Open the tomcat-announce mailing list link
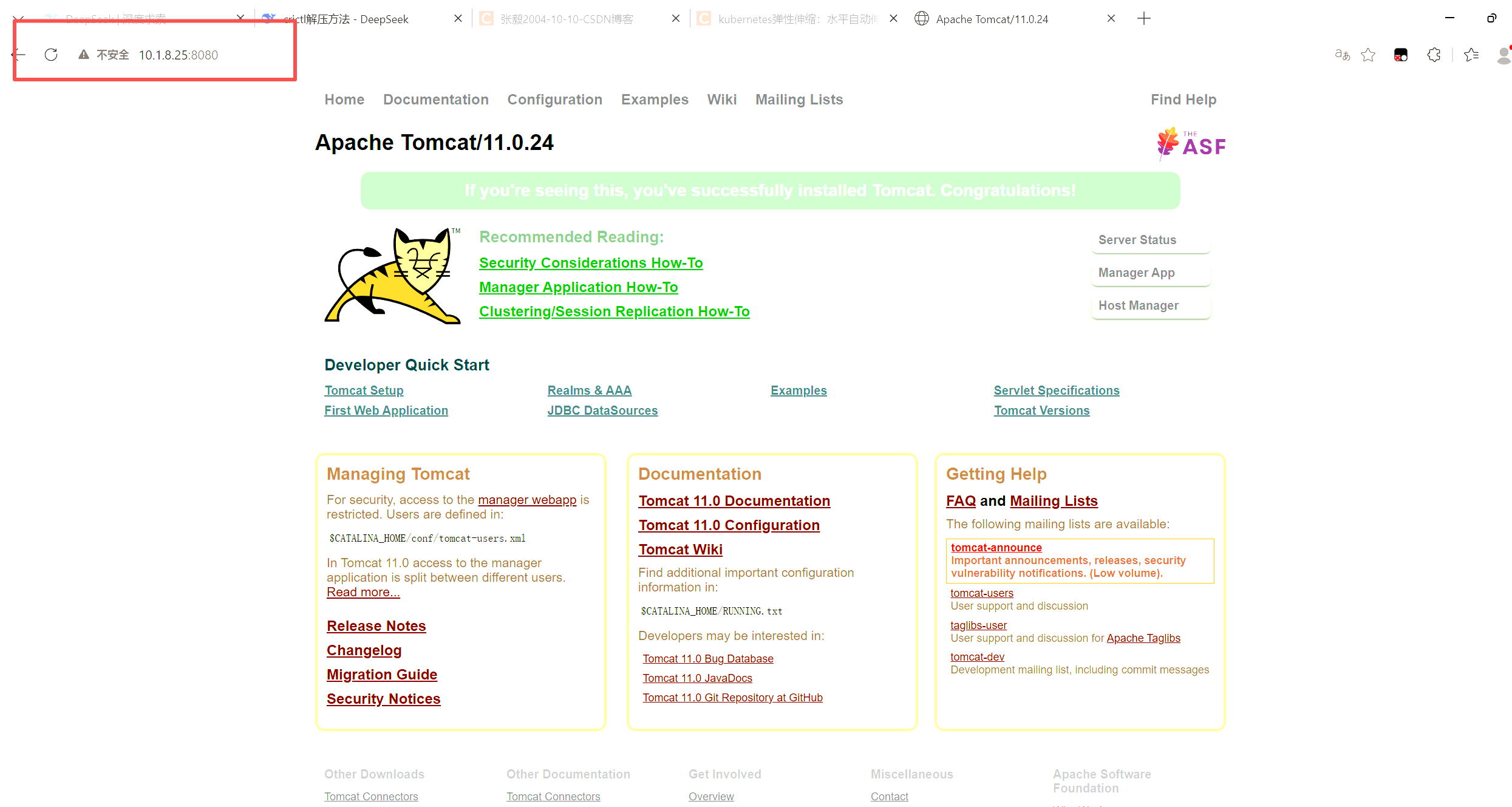Screen dimensions: 1512x807 click(x=996, y=548)
